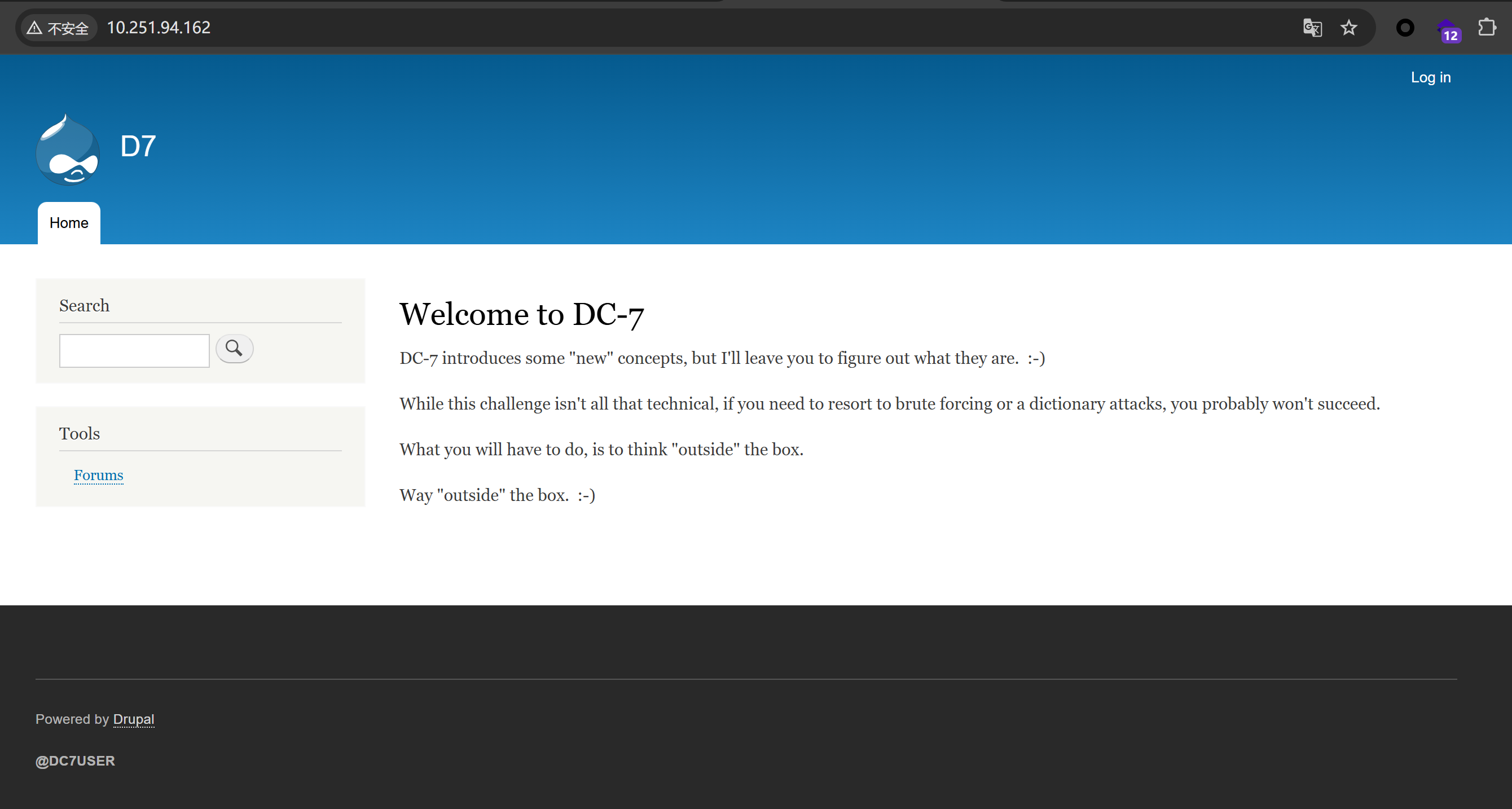Open the black circle extension icon
Image resolution: width=1512 pixels, height=809 pixels.
click(x=1405, y=28)
